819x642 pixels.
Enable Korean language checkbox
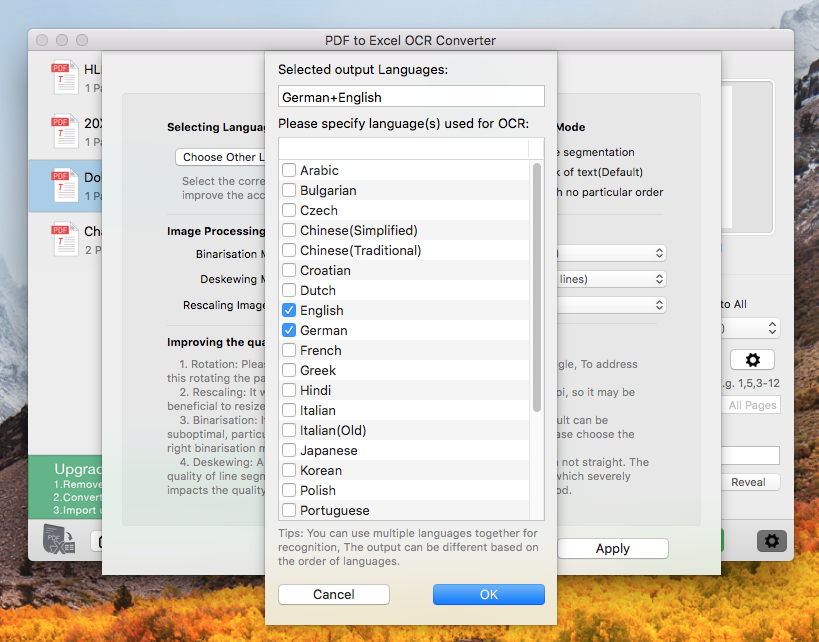click(x=289, y=470)
